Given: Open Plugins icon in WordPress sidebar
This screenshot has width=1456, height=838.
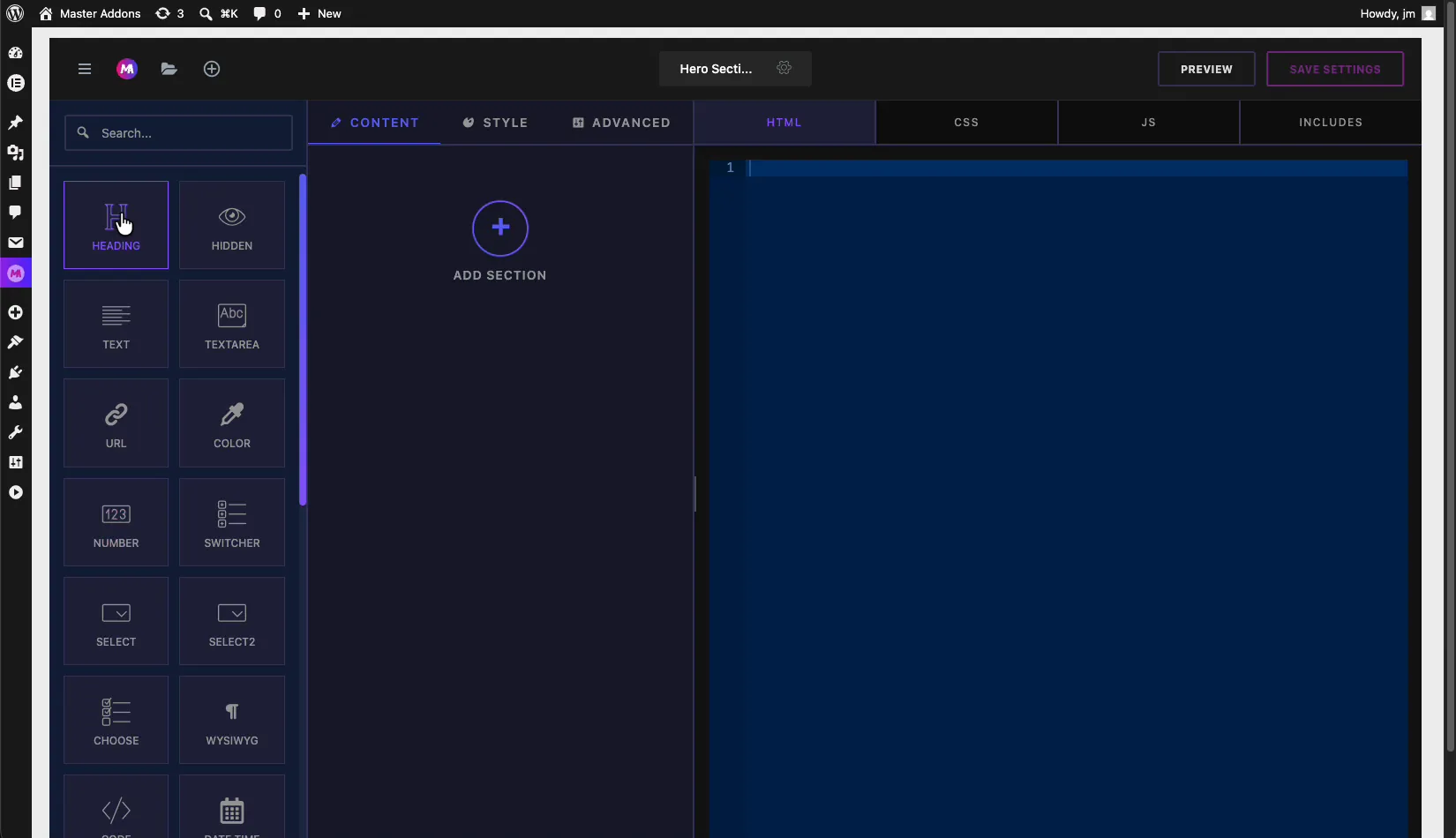Looking at the screenshot, I should (x=15, y=372).
